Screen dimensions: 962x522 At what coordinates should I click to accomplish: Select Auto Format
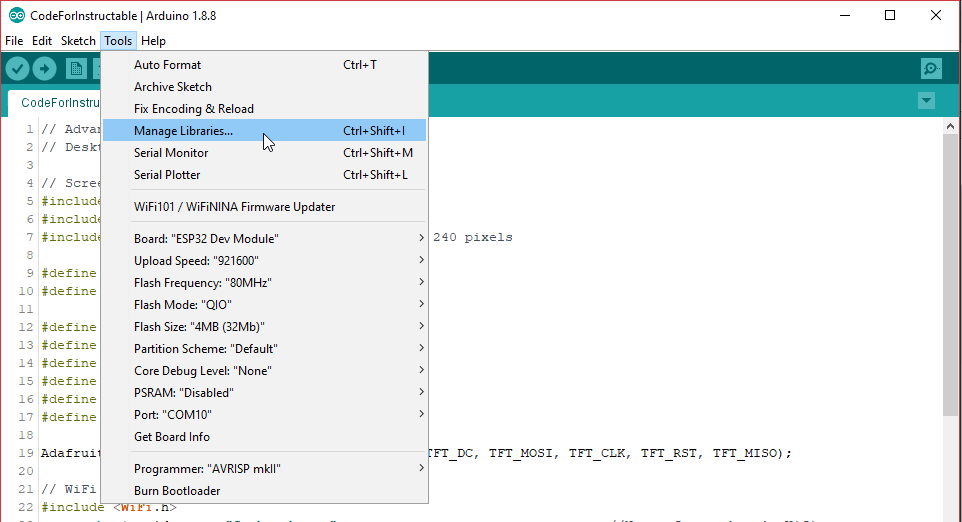point(264,64)
